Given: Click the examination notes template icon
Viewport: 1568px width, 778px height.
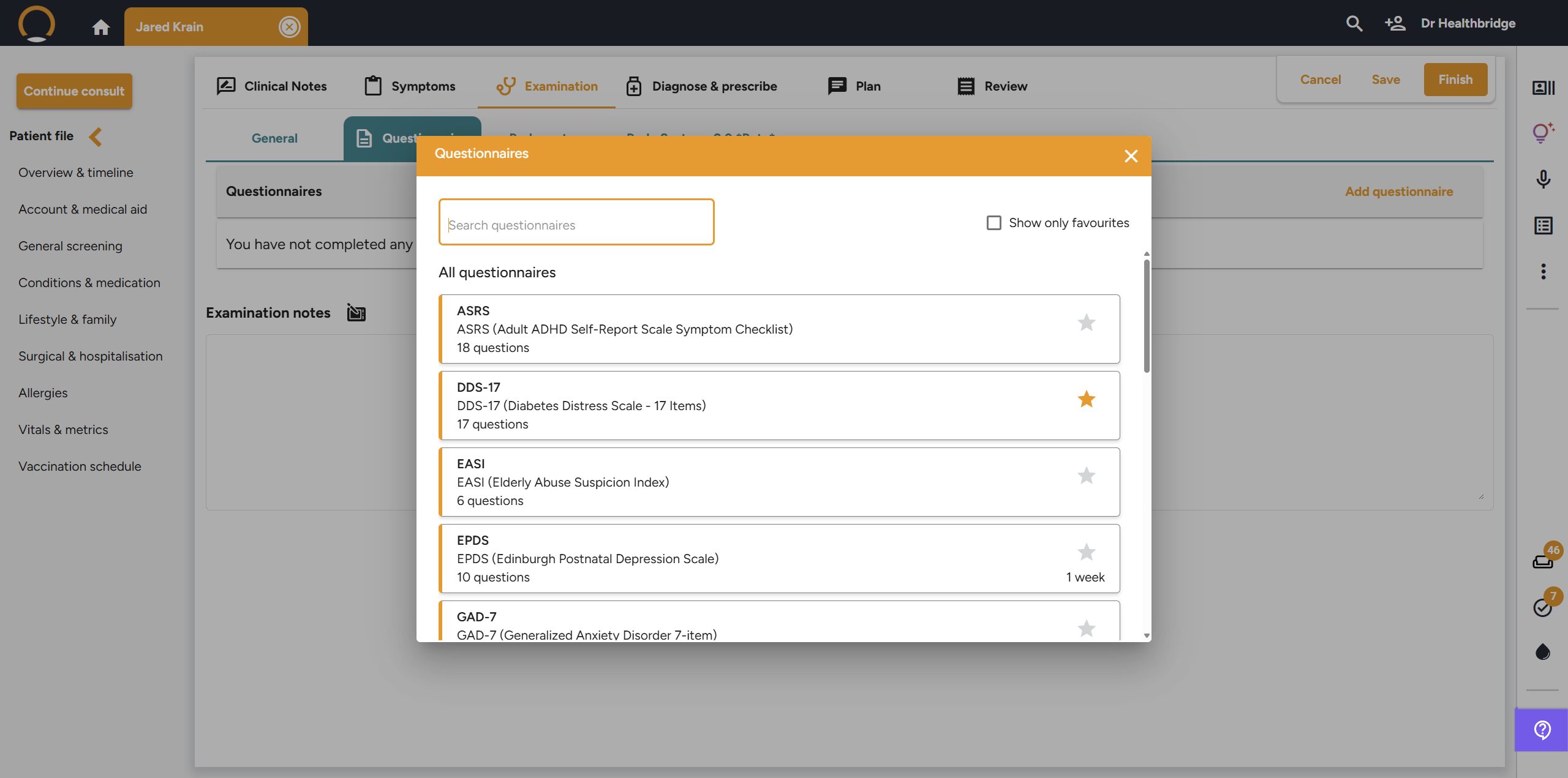Looking at the screenshot, I should pyautogui.click(x=356, y=313).
